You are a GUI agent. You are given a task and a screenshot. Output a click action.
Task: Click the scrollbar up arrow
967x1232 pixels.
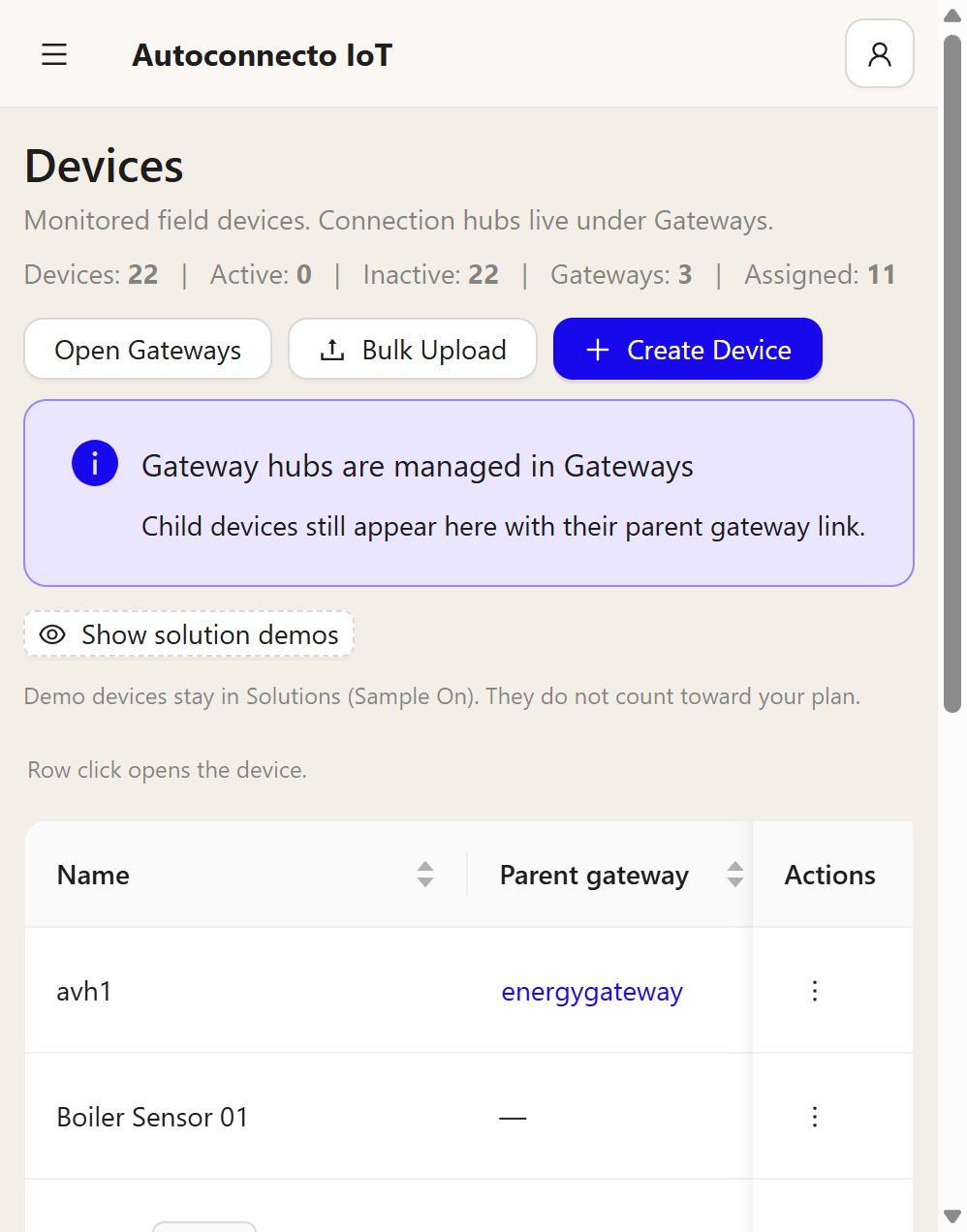[952, 15]
